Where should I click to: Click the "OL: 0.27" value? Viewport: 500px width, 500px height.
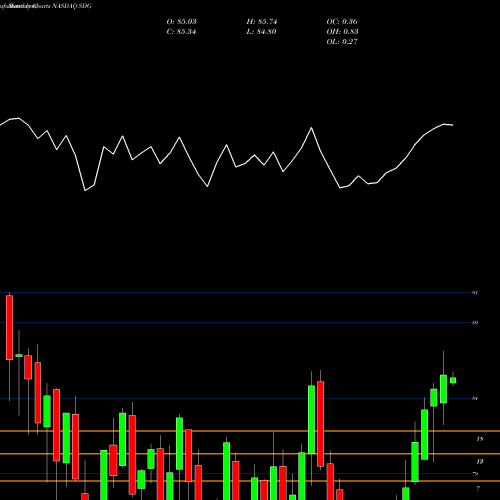(342, 42)
